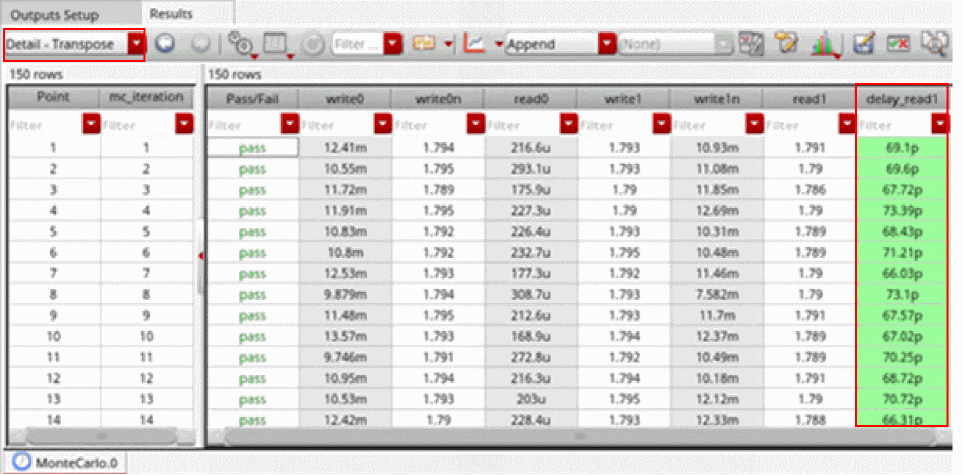963x475 pixels.
Task: Click the magnifier search icon at toolbar end
Action: click(x=935, y=44)
